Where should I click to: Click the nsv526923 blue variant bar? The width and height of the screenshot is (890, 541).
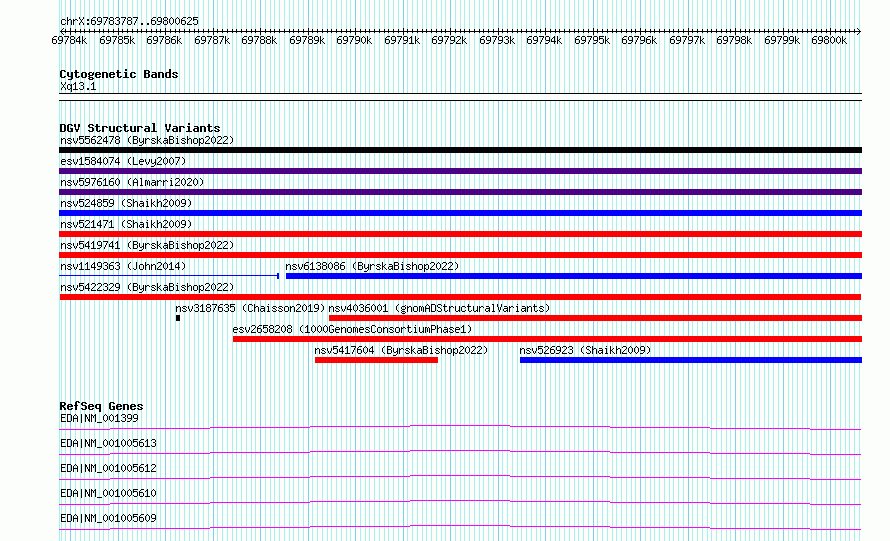coord(691,360)
